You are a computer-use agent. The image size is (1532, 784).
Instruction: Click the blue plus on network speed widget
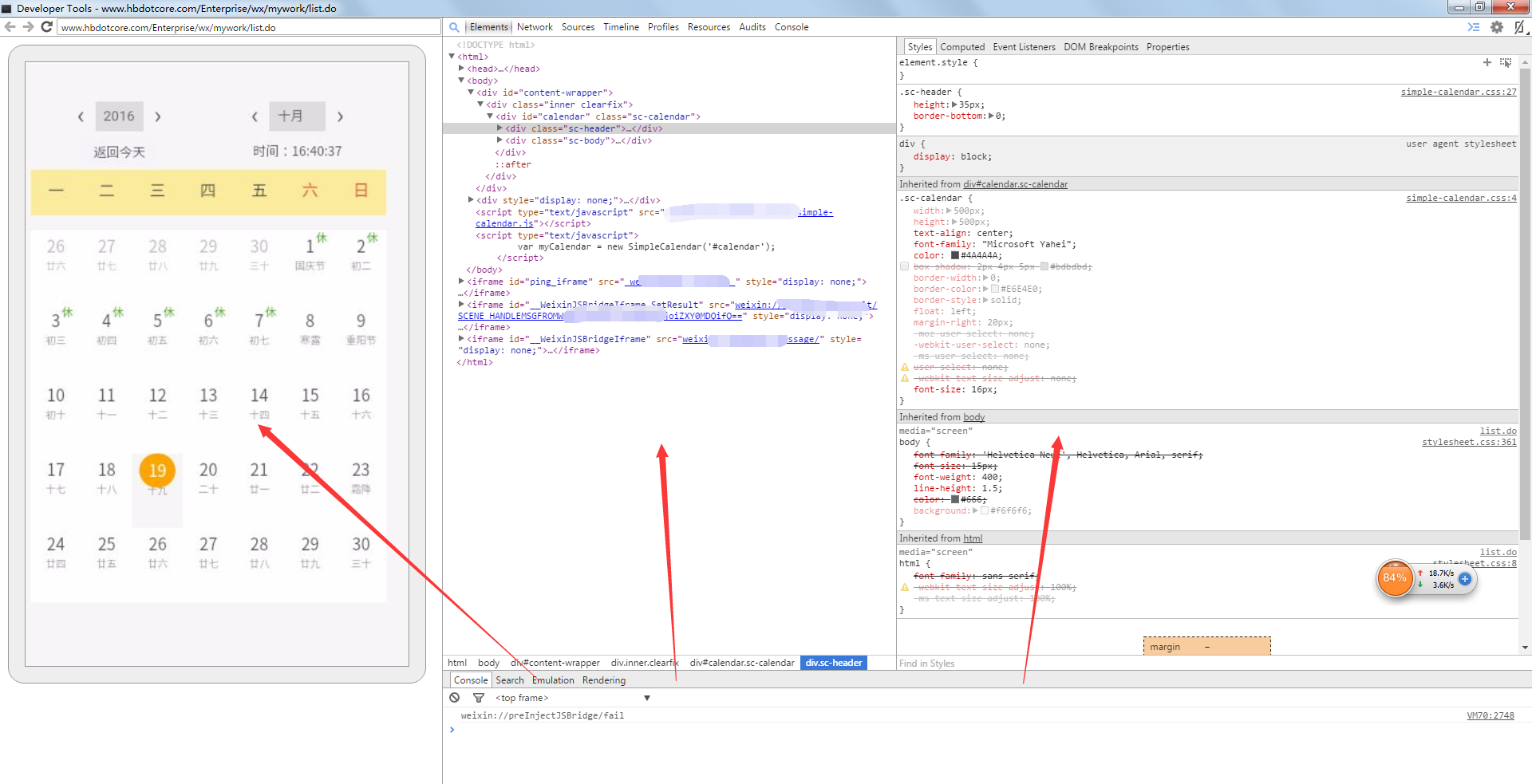tap(1465, 579)
